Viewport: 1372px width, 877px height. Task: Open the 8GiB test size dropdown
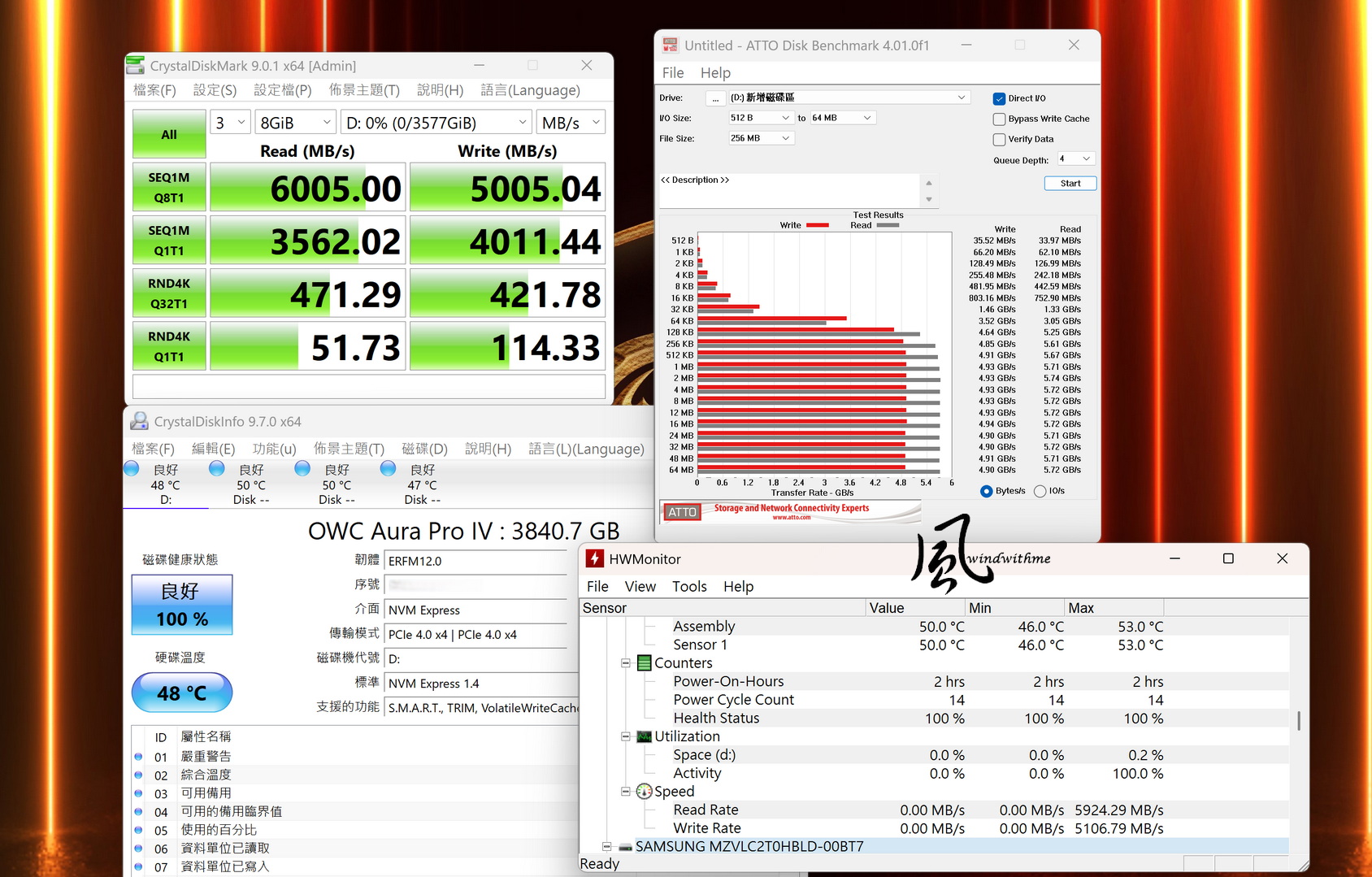pos(295,123)
